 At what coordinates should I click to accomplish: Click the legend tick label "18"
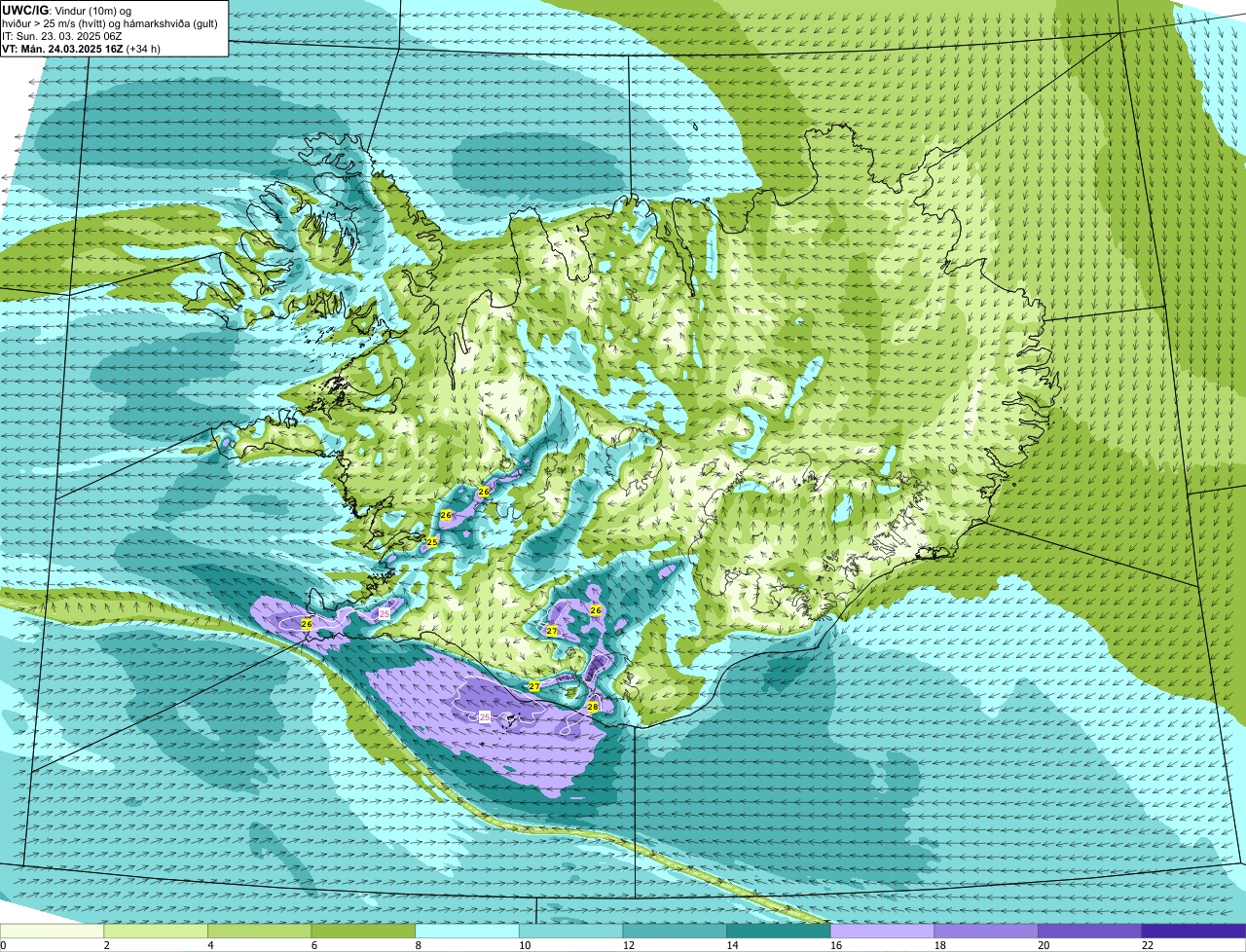coord(940,945)
